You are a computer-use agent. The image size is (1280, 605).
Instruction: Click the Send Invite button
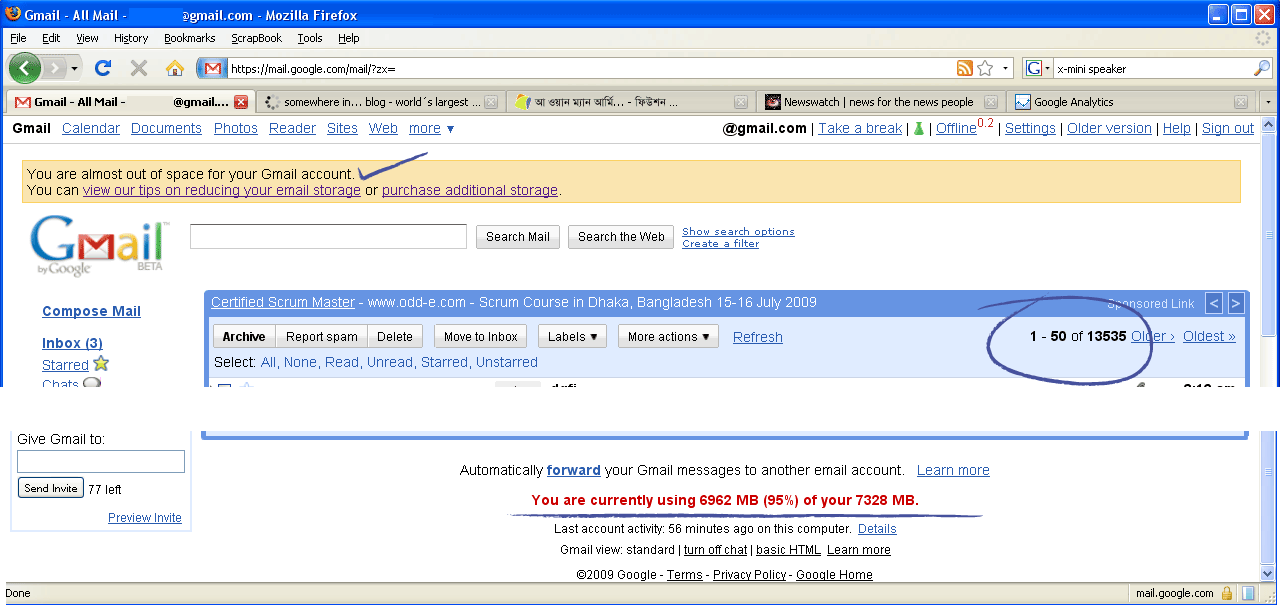tap(51, 489)
